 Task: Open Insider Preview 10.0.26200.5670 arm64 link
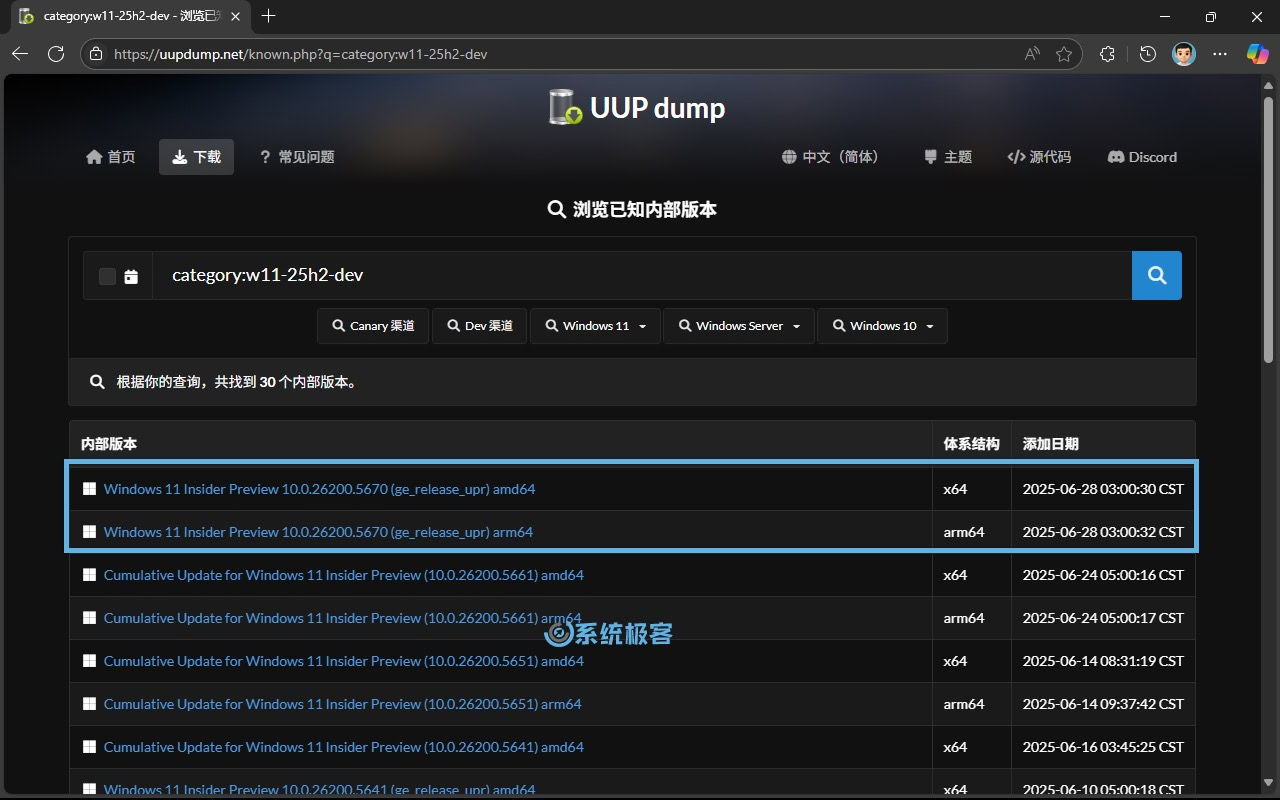tap(318, 532)
